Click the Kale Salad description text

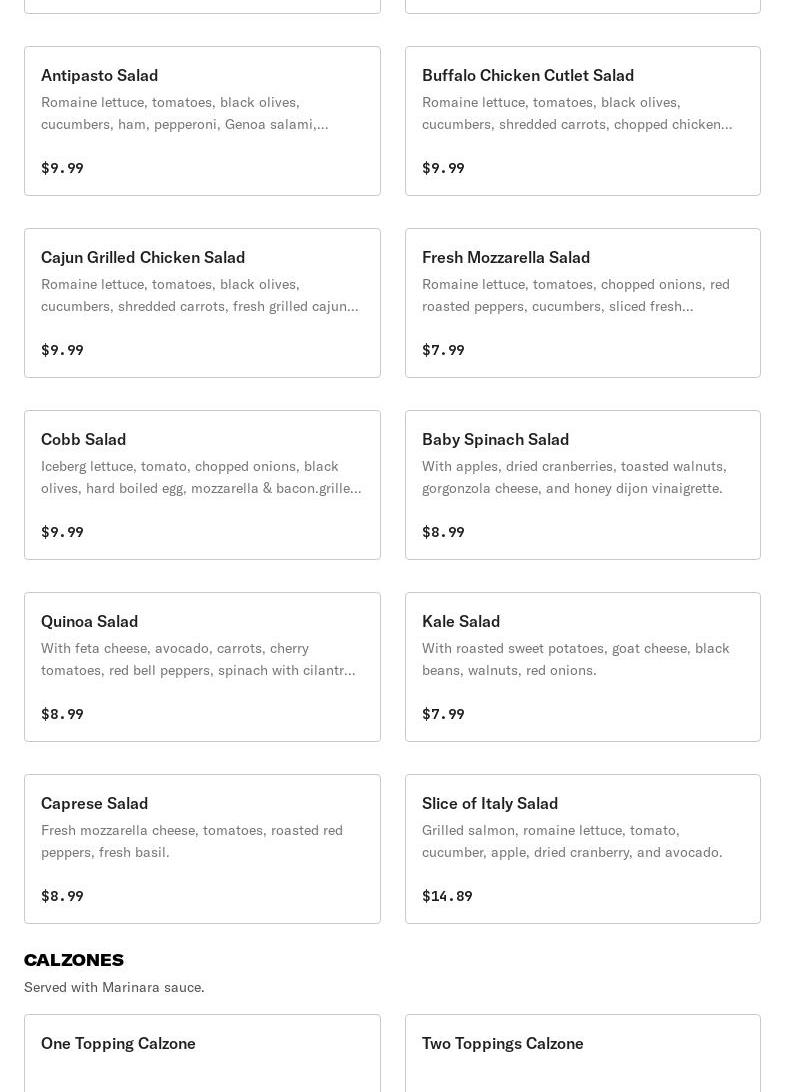click(x=575, y=659)
